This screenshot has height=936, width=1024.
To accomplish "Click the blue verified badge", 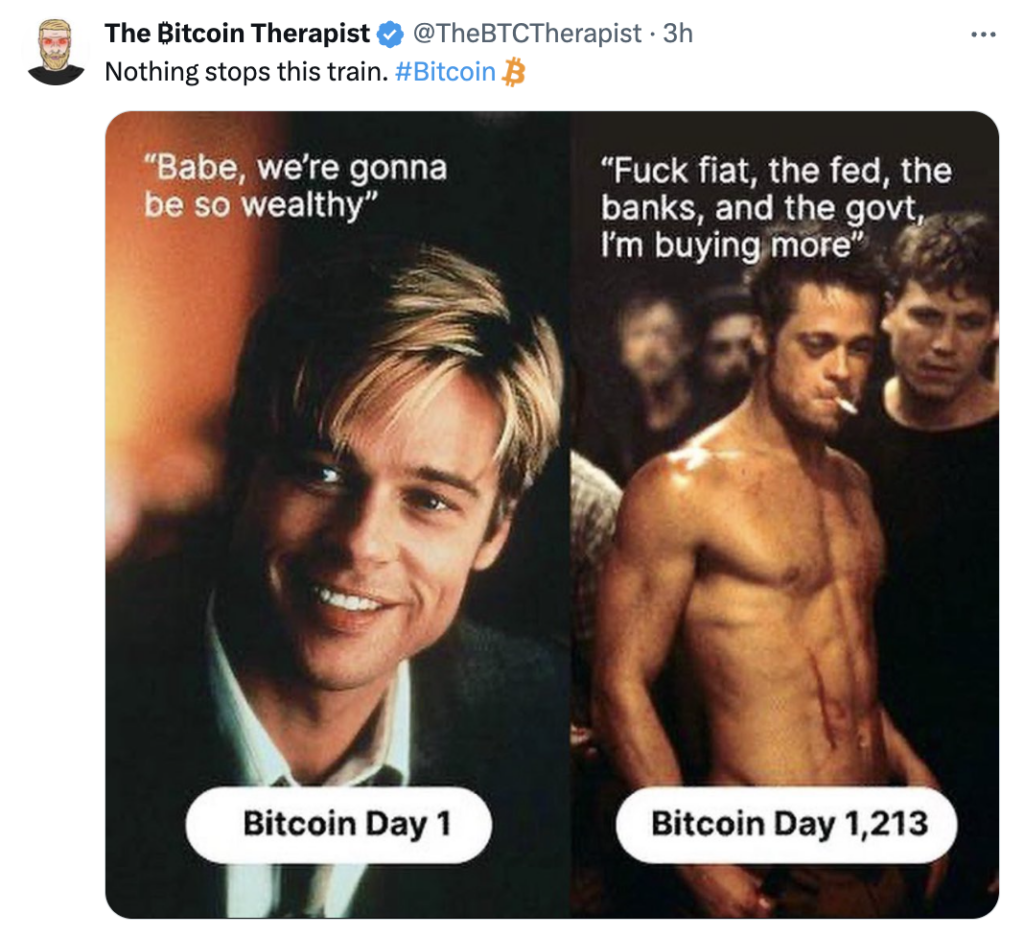I will pyautogui.click(x=388, y=34).
